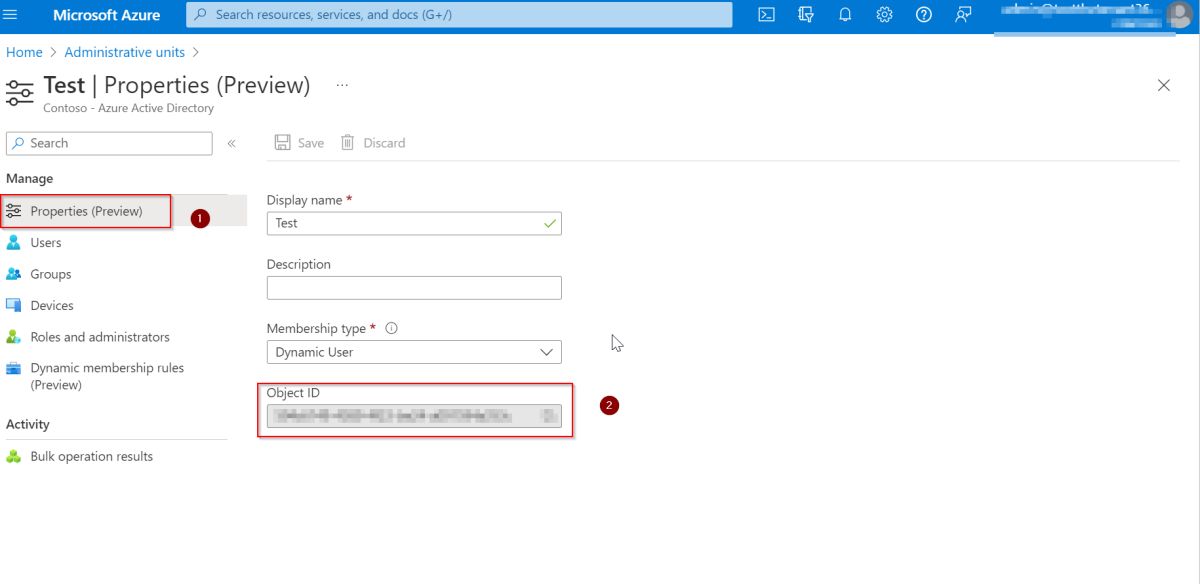1200x584 pixels.
Task: Click the Roles and administrators icon
Action: click(14, 337)
